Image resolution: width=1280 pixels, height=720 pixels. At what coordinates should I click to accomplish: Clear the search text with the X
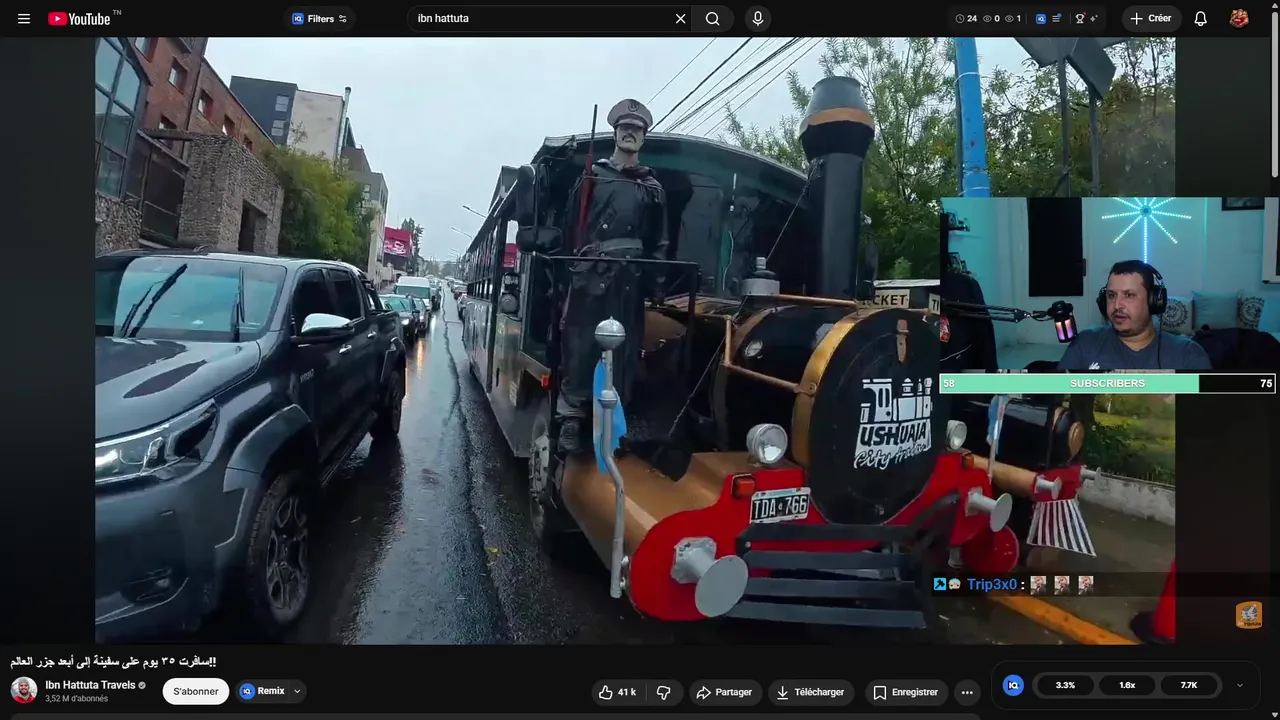coord(680,19)
